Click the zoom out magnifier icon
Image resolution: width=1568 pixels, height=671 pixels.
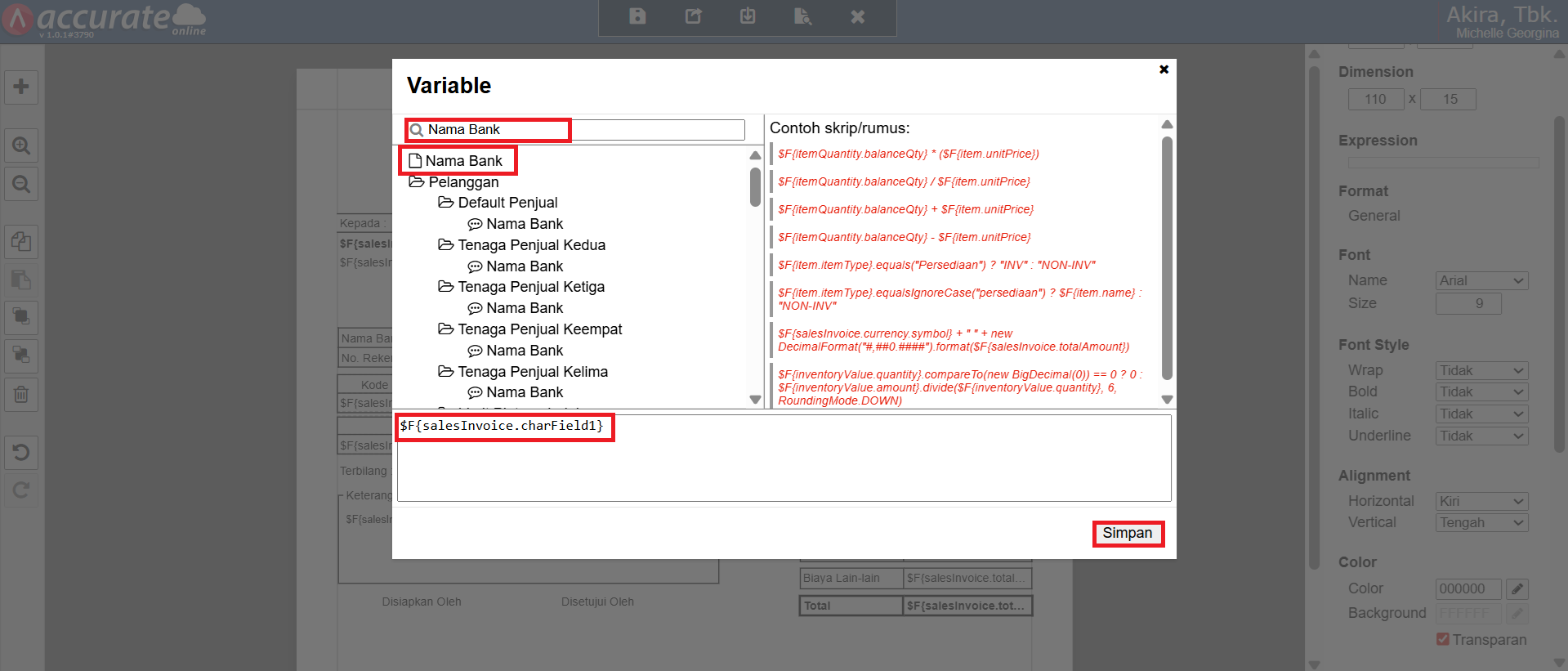point(21,185)
